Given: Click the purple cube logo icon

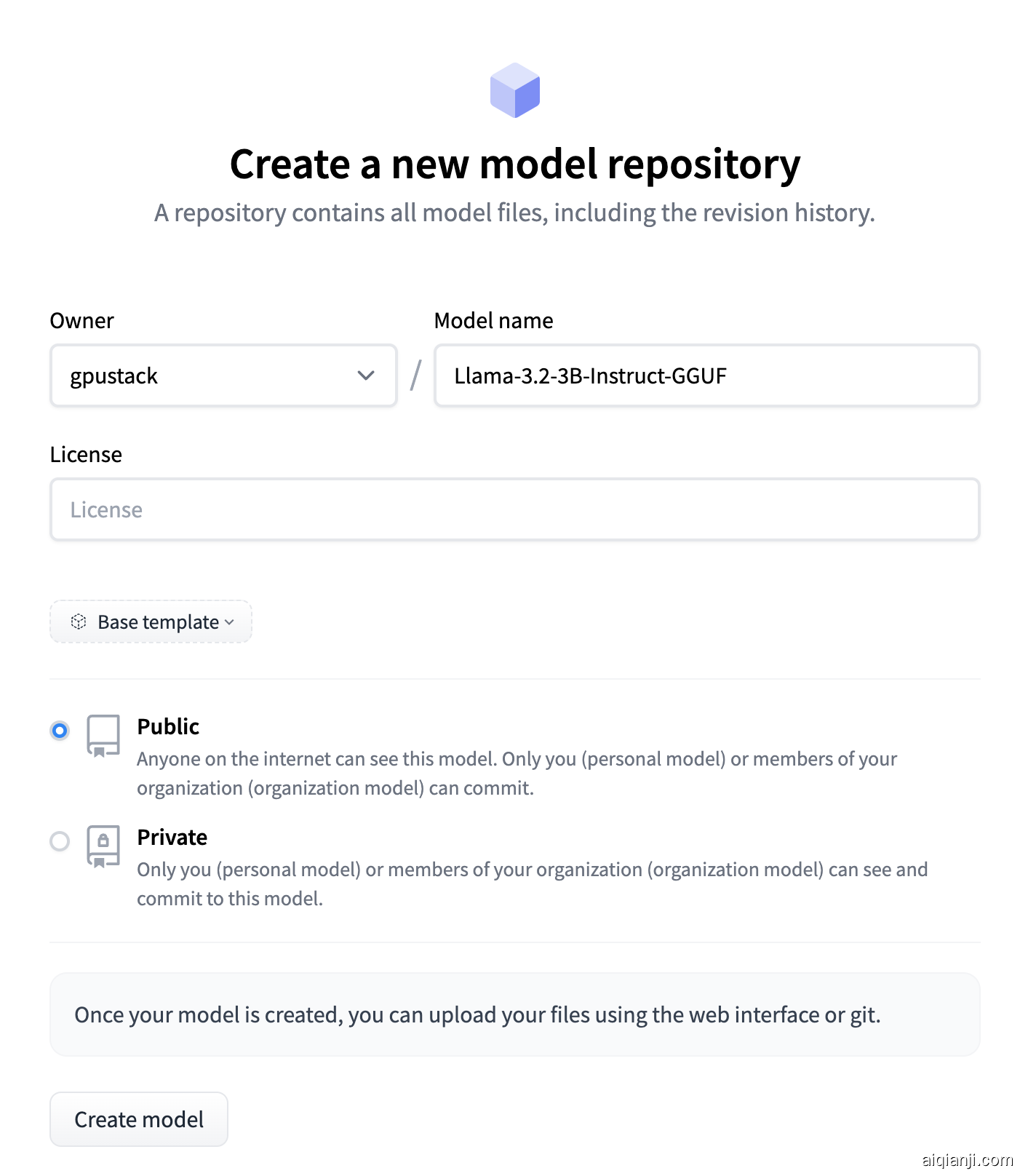Looking at the screenshot, I should 514,90.
